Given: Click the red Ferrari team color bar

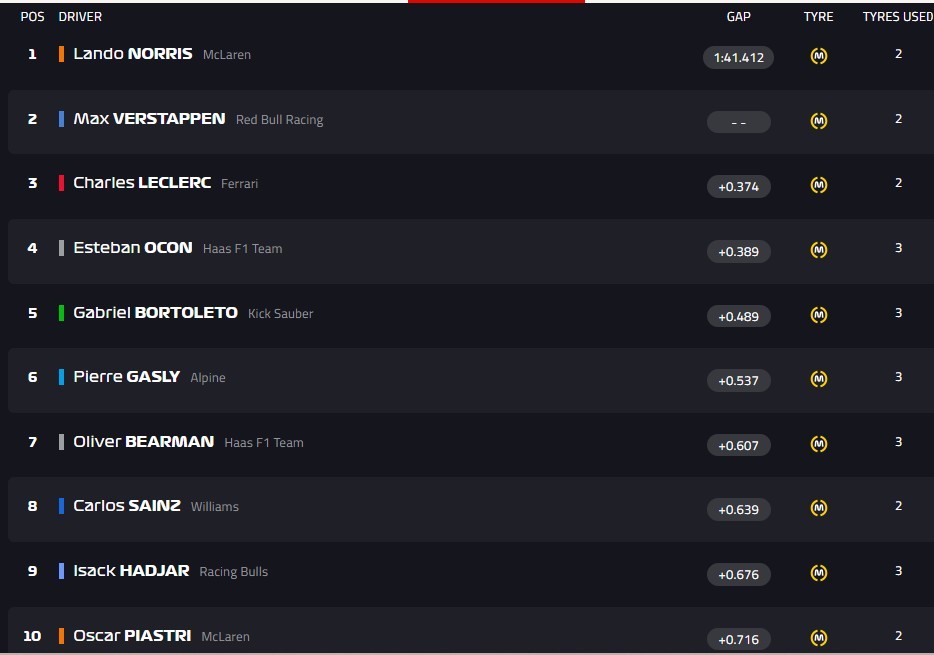Looking at the screenshot, I should [62, 183].
